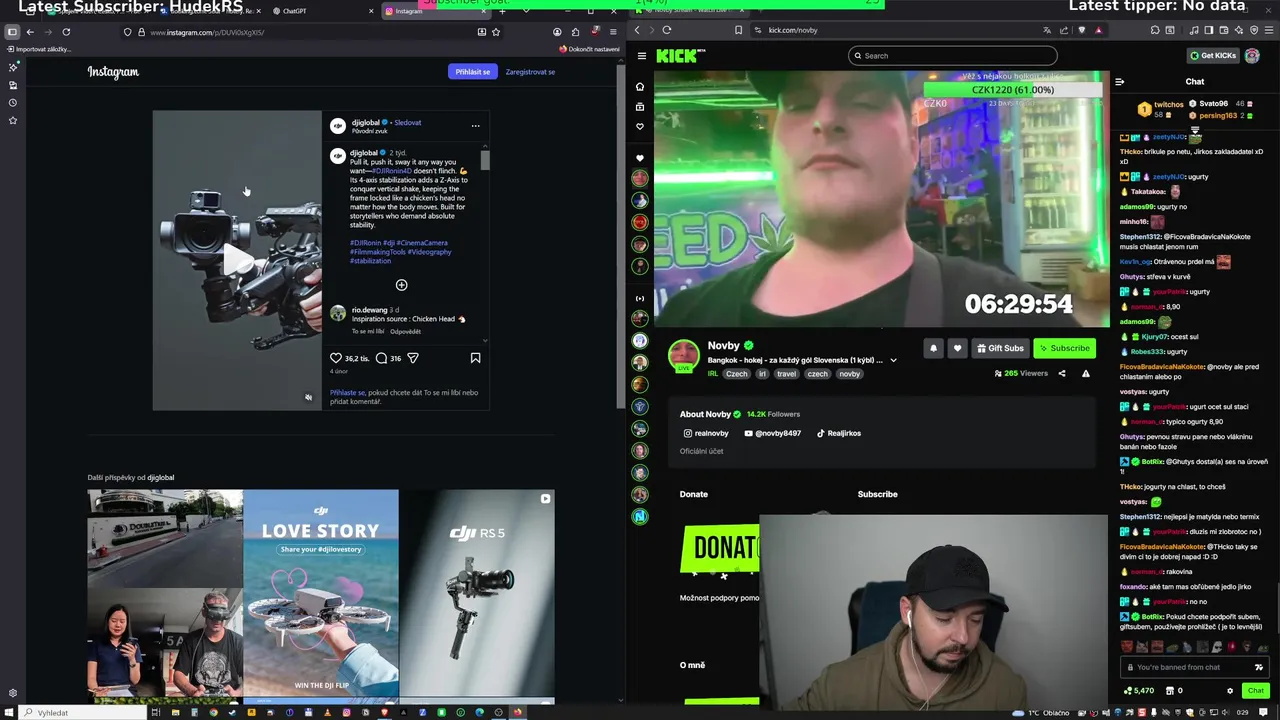Open Kick sidebar browse icon

click(x=640, y=106)
